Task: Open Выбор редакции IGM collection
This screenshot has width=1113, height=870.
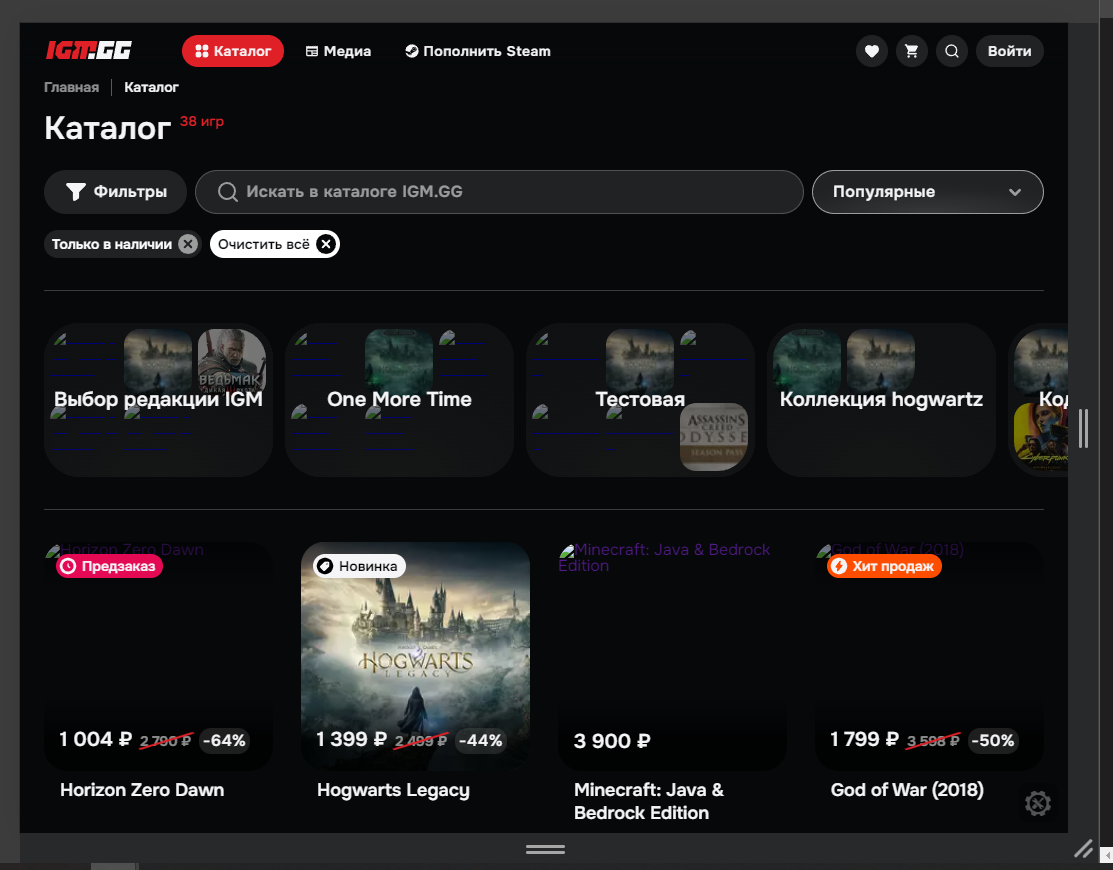Action: click(158, 400)
